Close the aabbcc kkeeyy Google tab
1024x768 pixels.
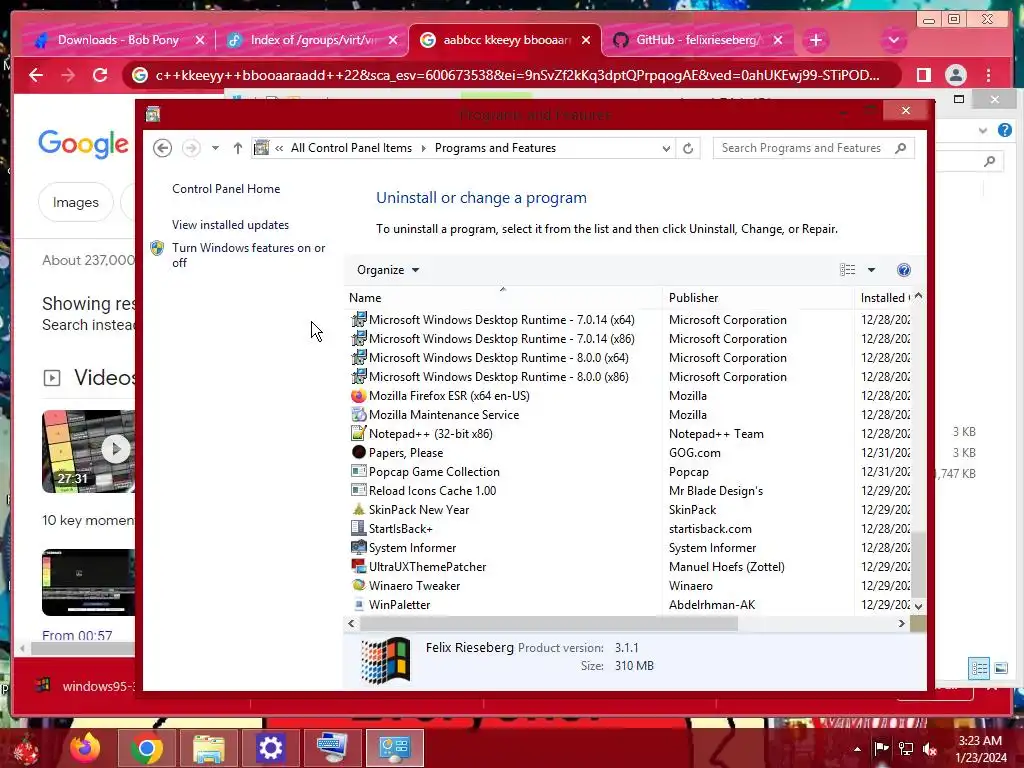coord(586,40)
